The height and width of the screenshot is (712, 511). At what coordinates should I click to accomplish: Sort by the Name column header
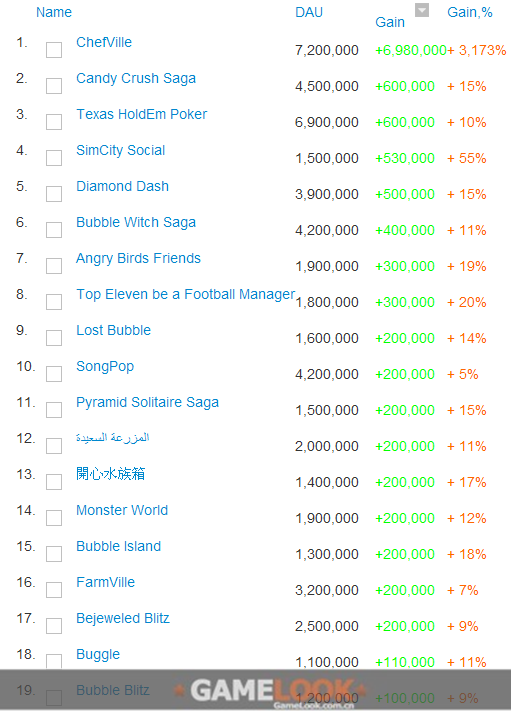[x=54, y=12]
